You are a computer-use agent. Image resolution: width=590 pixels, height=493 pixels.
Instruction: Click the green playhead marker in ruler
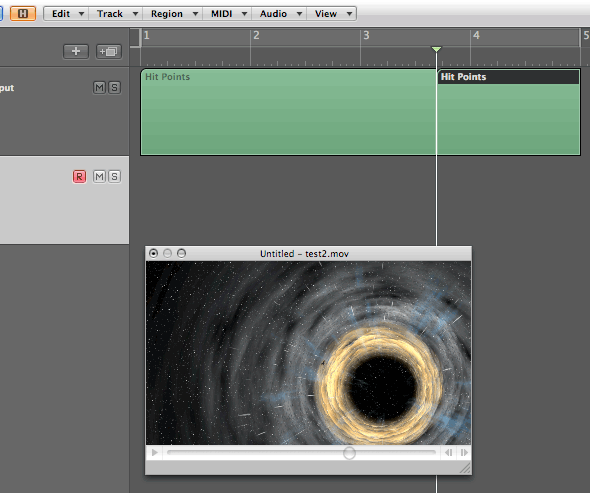436,49
